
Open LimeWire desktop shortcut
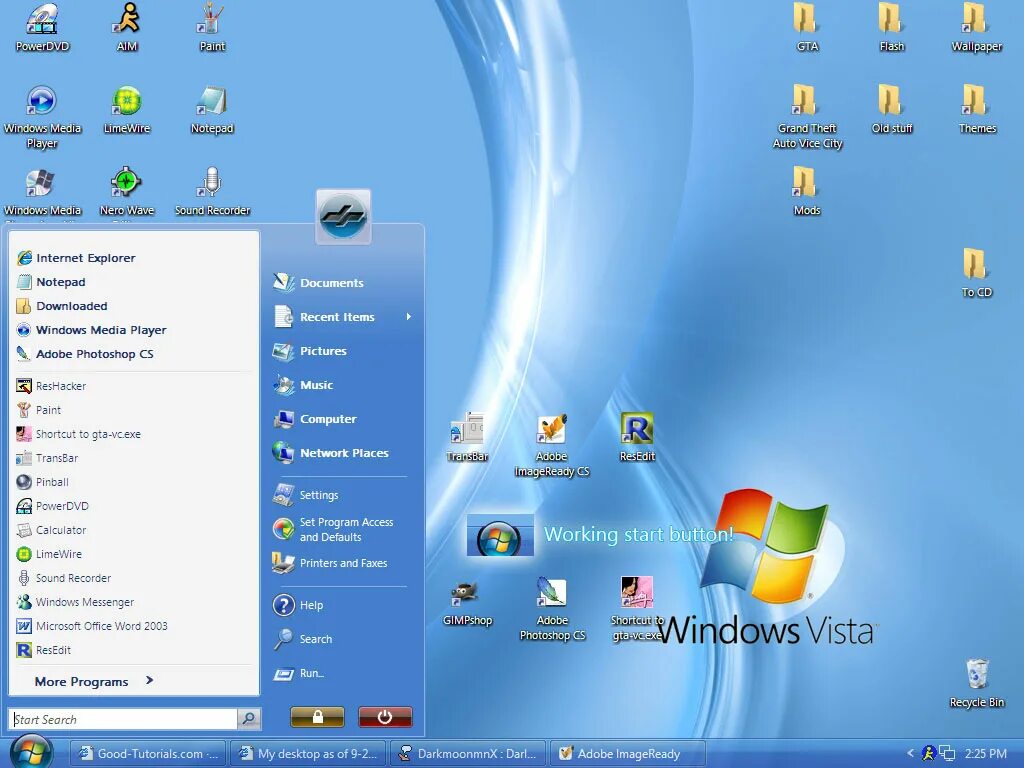pos(127,110)
